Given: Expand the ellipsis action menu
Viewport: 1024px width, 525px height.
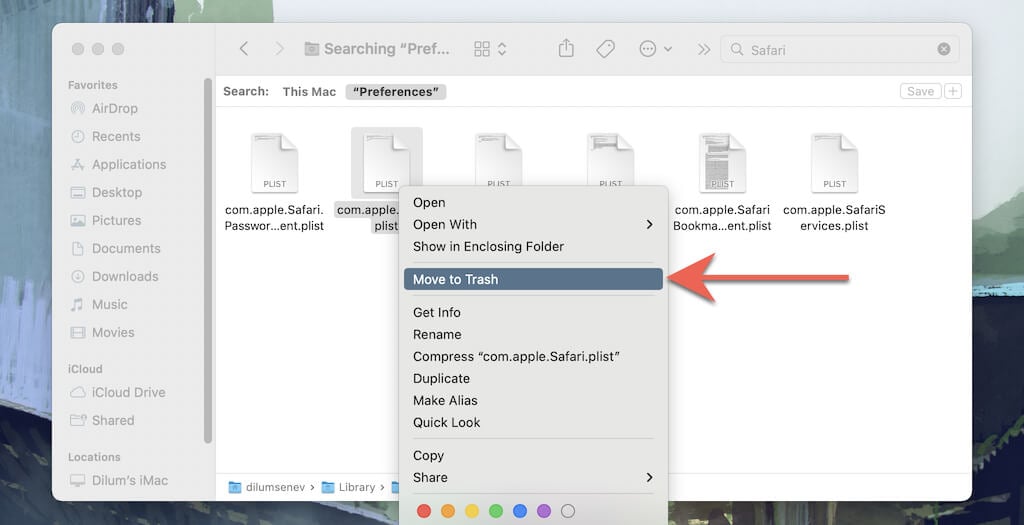Looking at the screenshot, I should (655, 49).
